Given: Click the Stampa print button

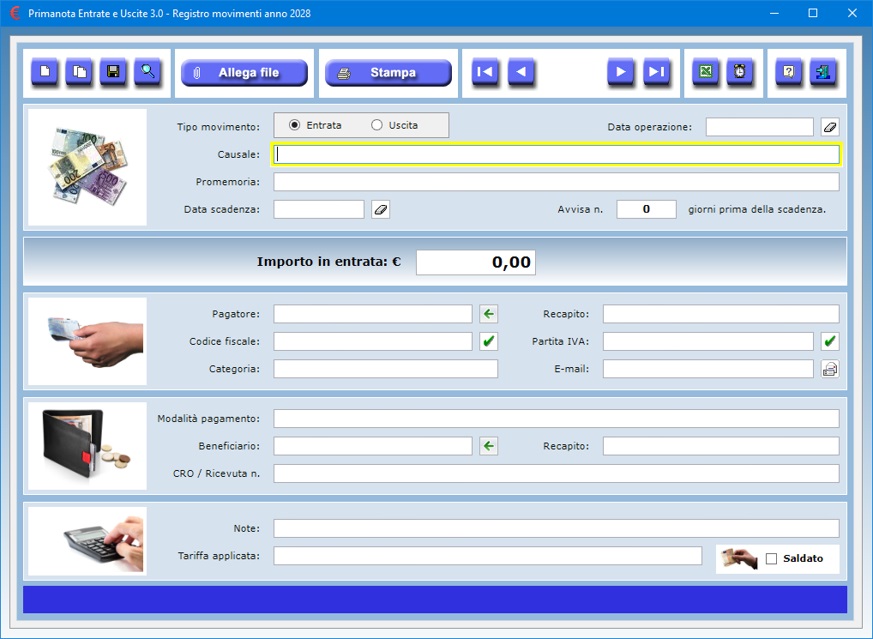Looking at the screenshot, I should [389, 73].
